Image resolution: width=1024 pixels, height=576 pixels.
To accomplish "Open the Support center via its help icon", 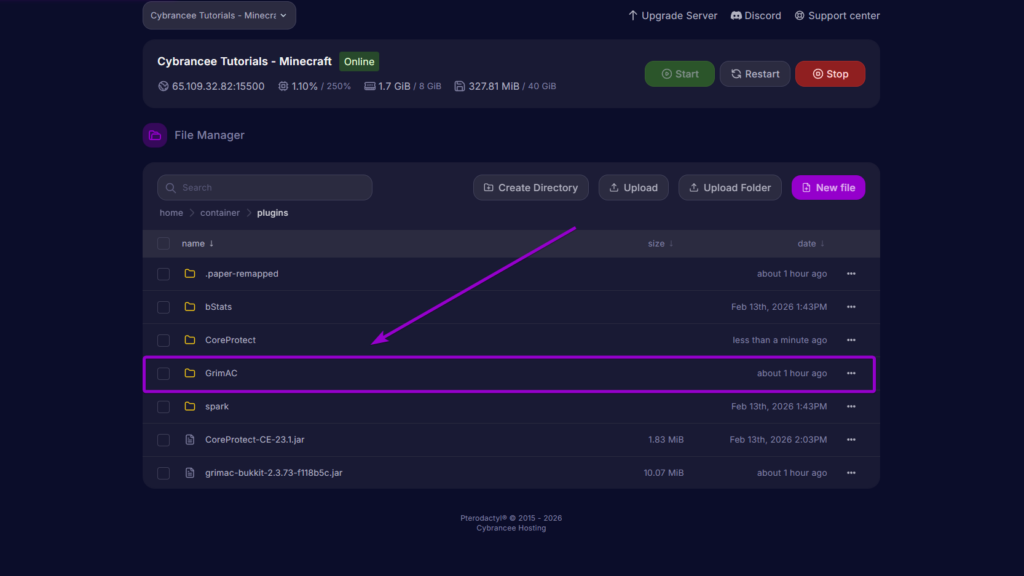I will click(x=799, y=15).
